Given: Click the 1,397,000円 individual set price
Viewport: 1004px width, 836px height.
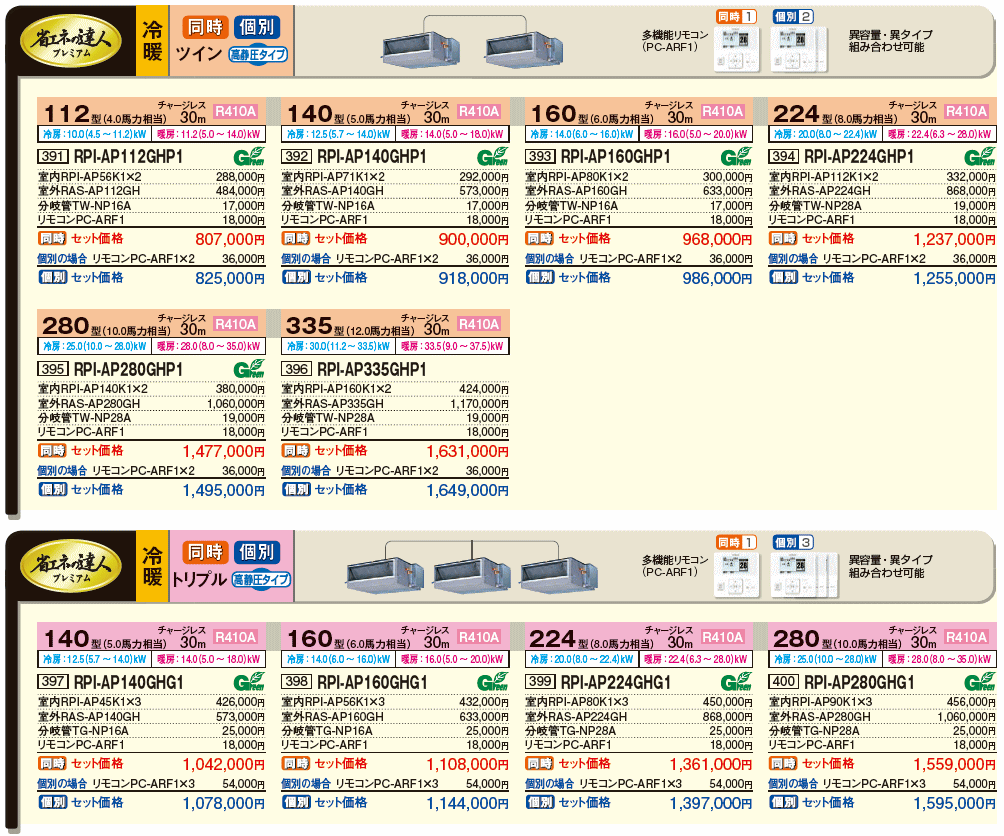Looking at the screenshot, I should 711,803.
